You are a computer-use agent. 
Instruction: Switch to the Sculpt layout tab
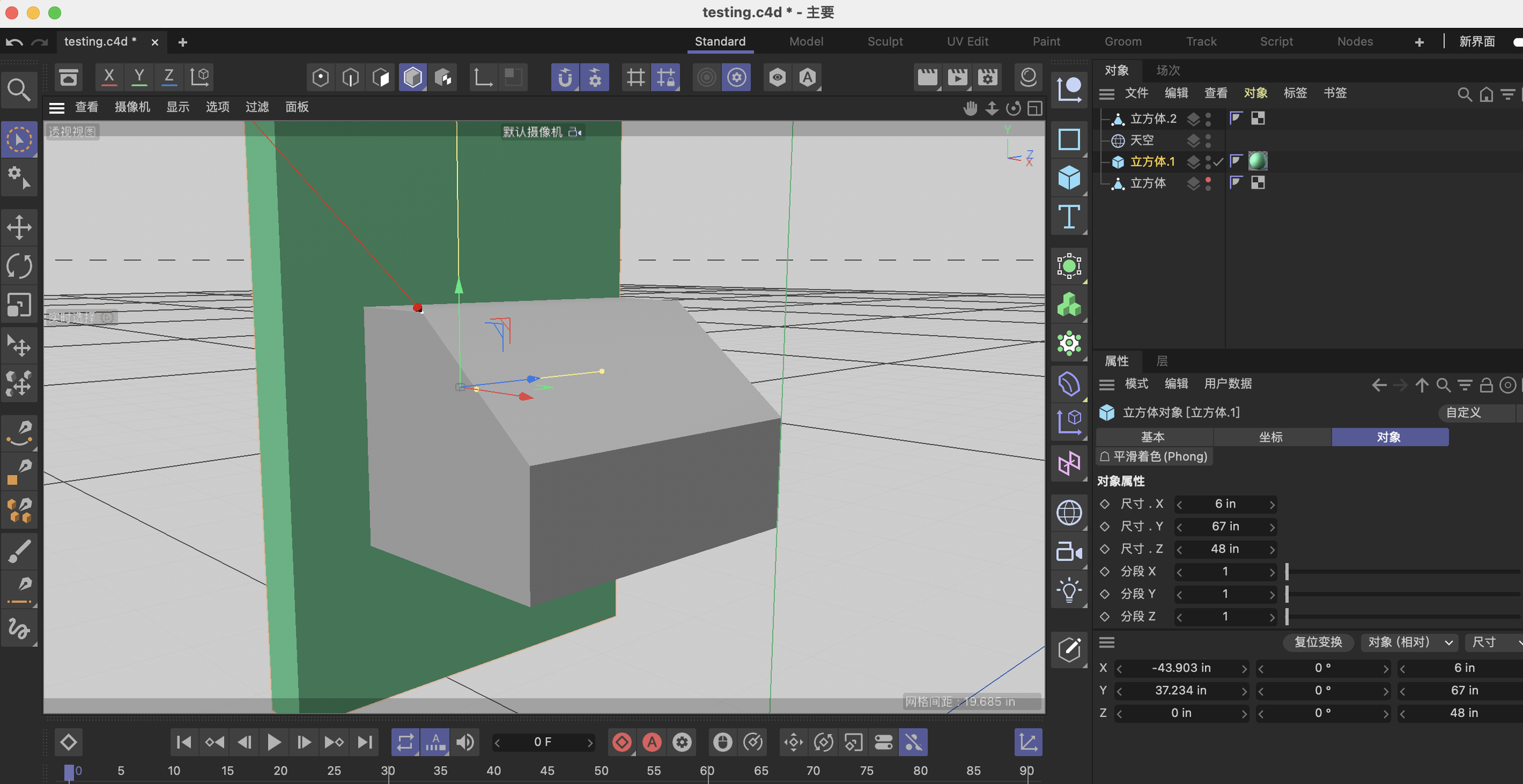[x=885, y=41]
